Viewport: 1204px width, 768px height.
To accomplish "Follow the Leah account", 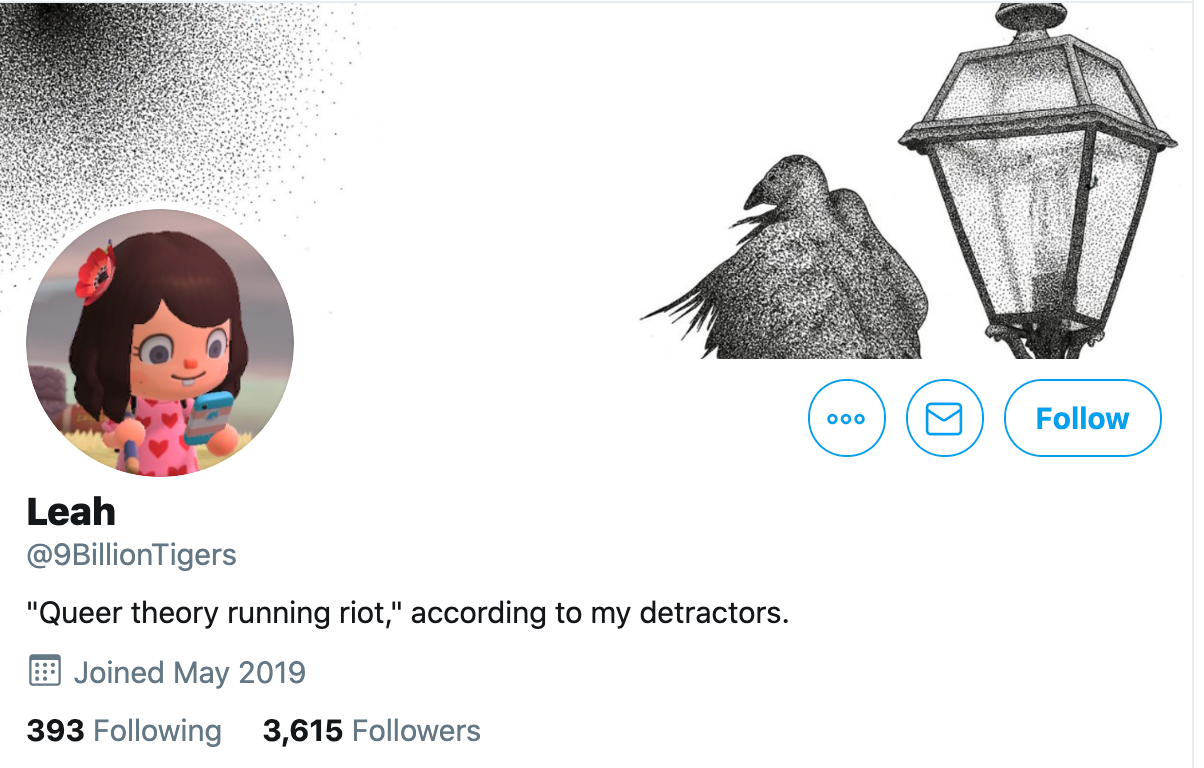I will pyautogui.click(x=1082, y=418).
